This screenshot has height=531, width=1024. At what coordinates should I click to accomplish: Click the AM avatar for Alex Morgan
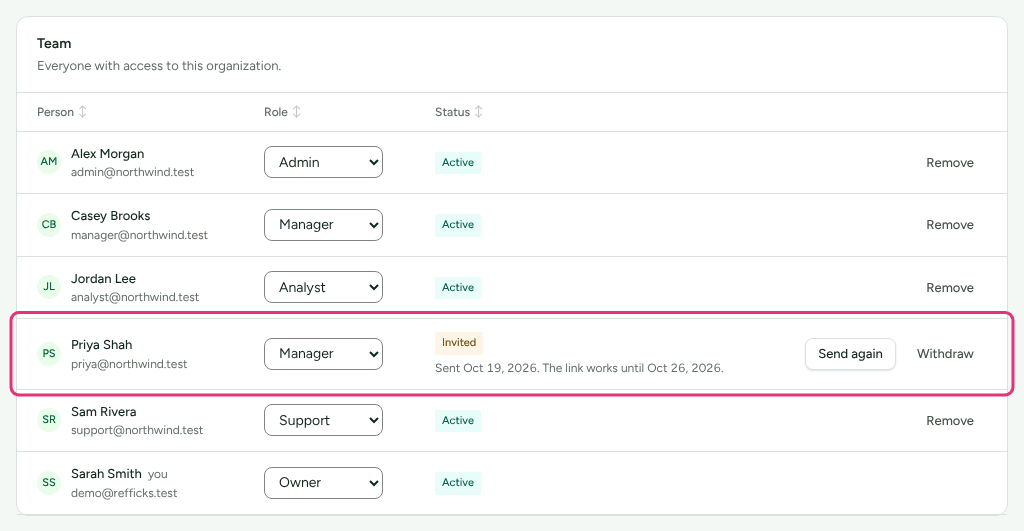(x=49, y=162)
